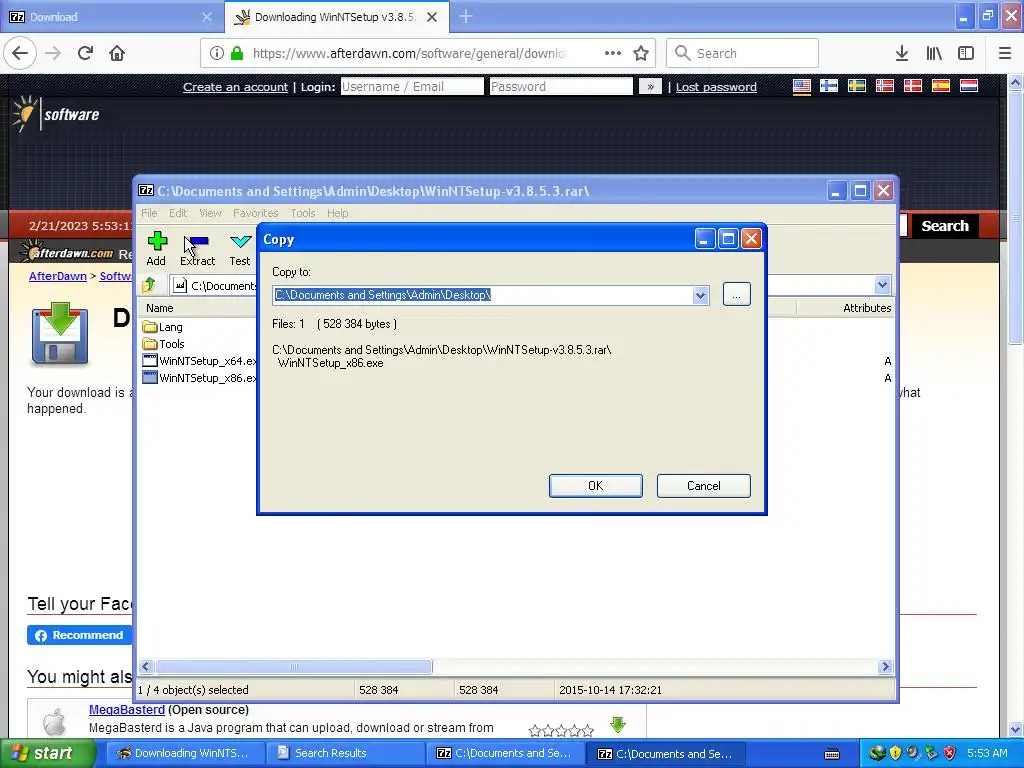Select the Norwegian flag language
This screenshot has width=1024, height=768.
point(885,86)
